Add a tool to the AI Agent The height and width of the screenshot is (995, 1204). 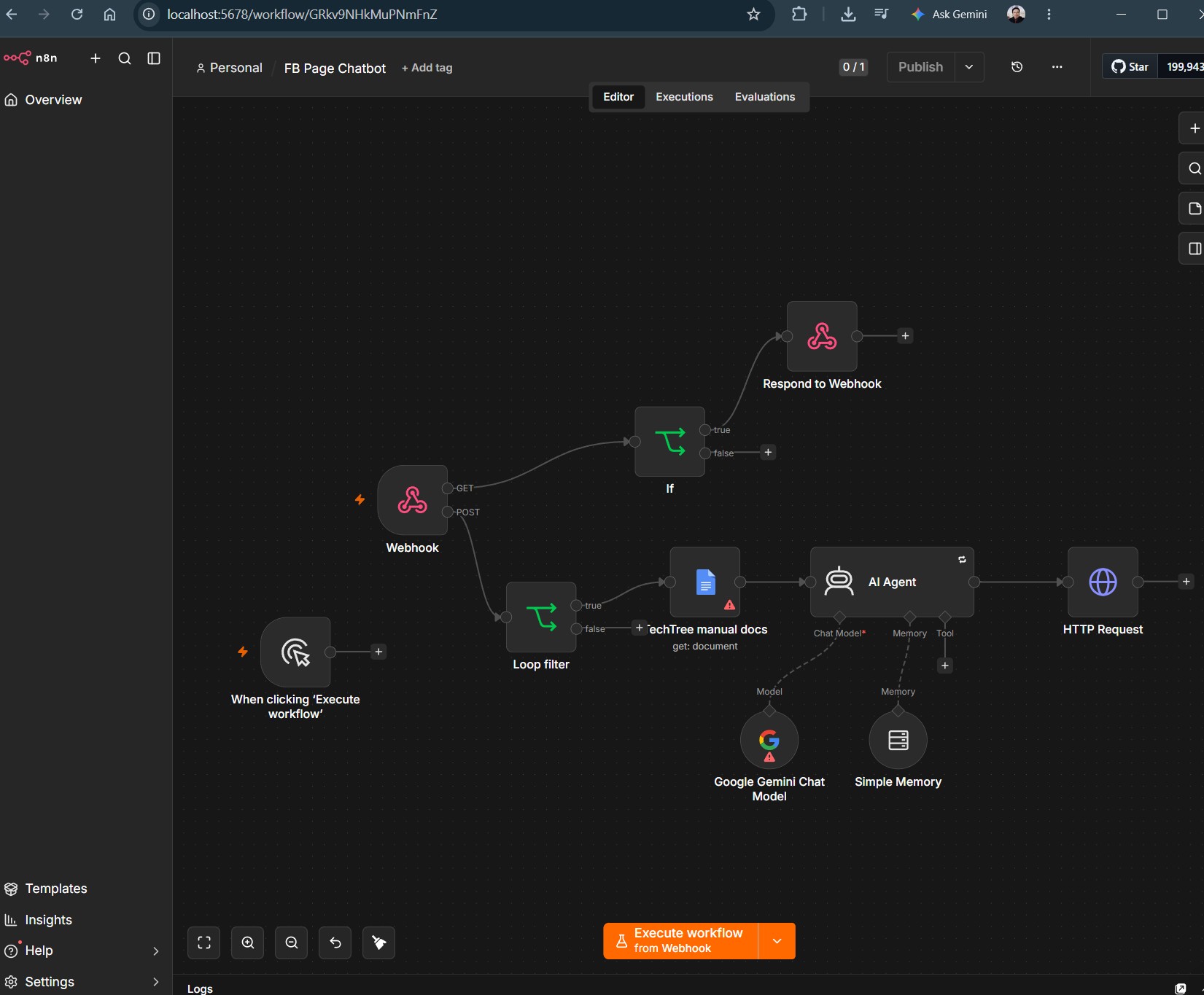coord(945,666)
